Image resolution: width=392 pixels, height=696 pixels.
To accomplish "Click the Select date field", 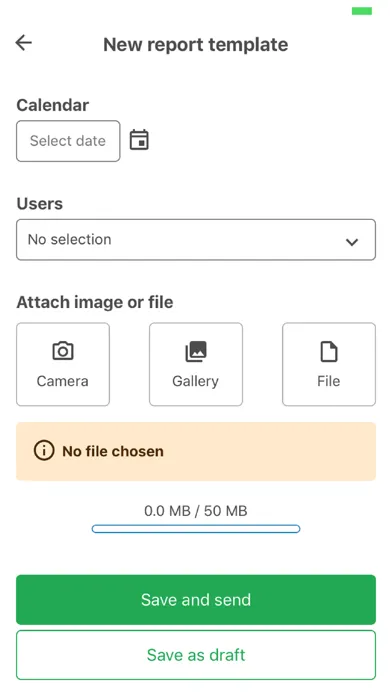I will point(68,141).
